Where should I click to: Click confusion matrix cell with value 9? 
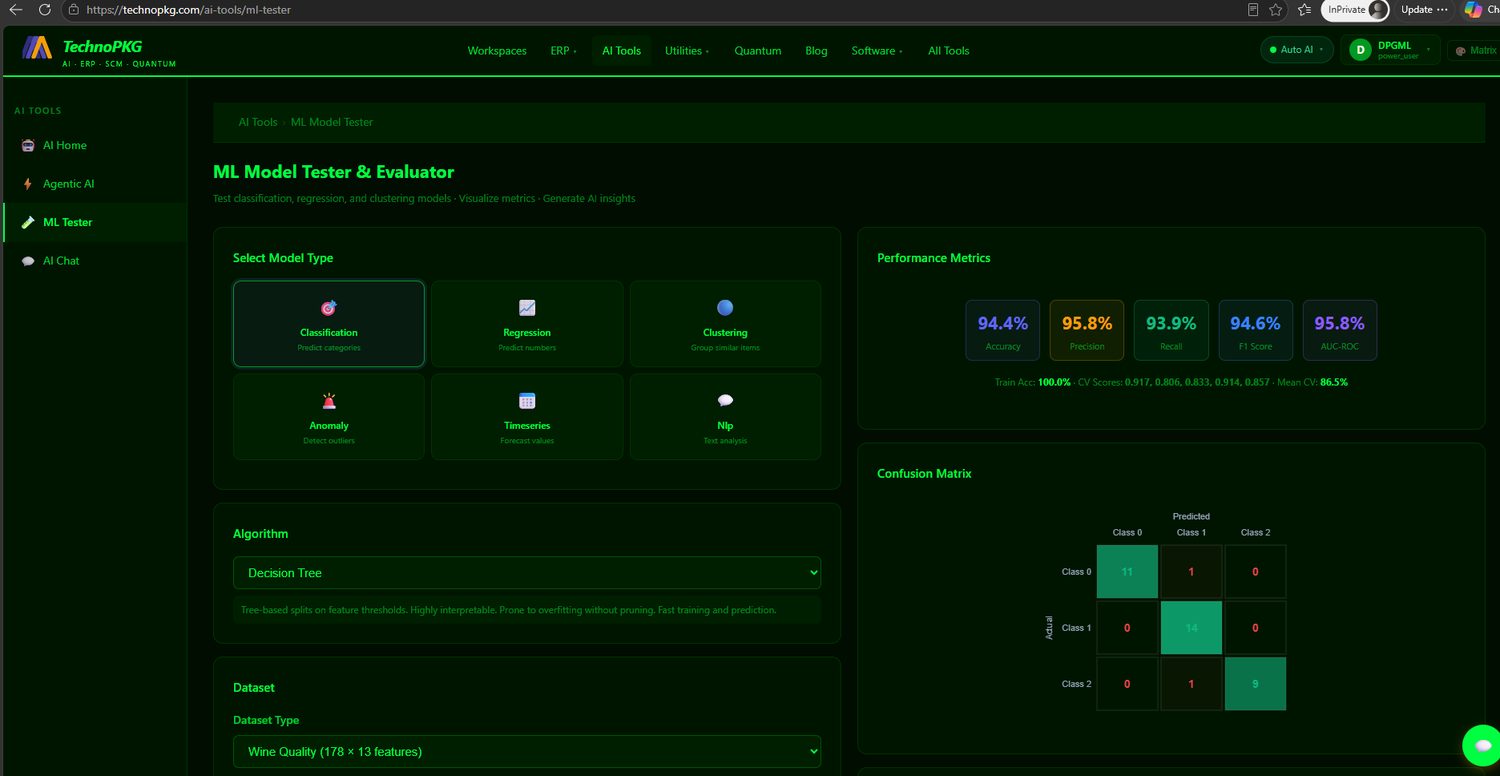point(1255,684)
